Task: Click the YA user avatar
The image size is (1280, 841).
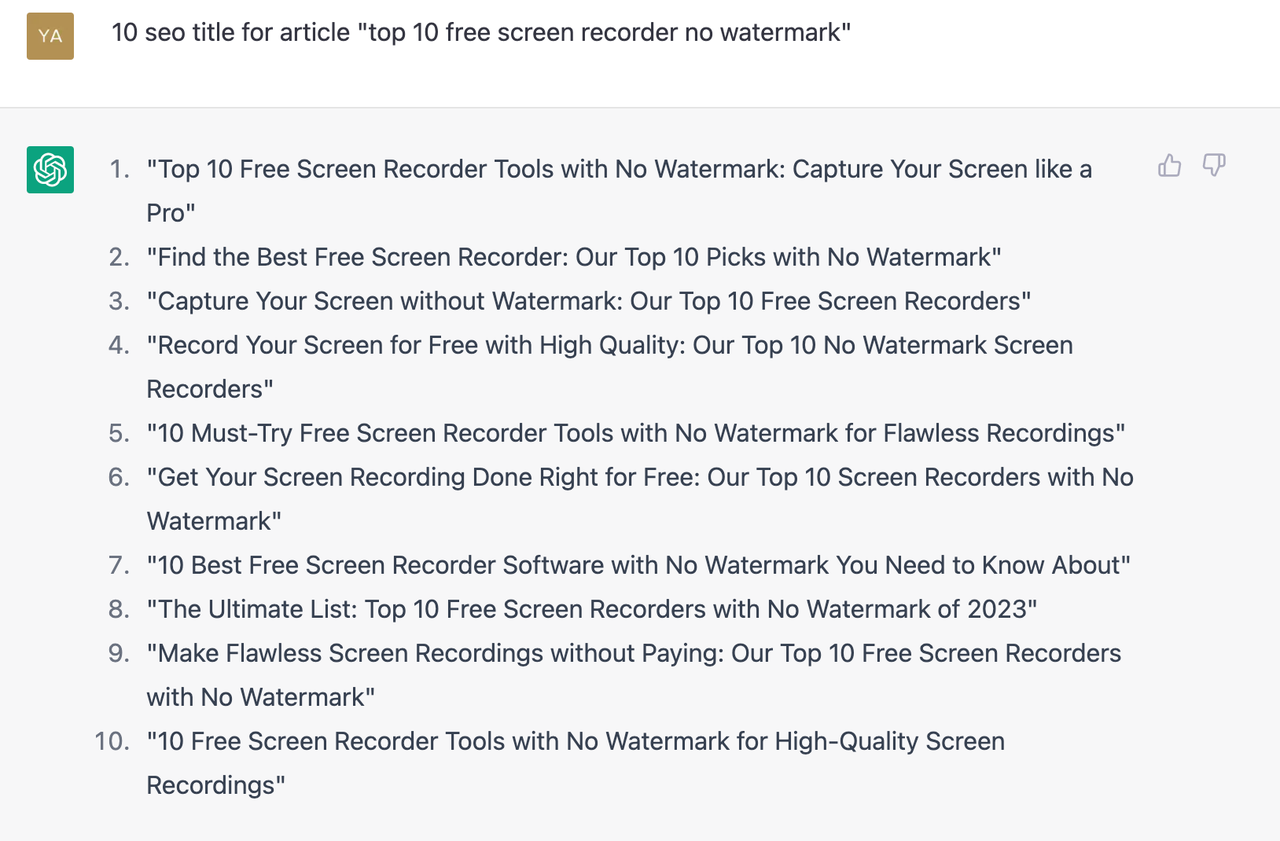Action: [50, 36]
